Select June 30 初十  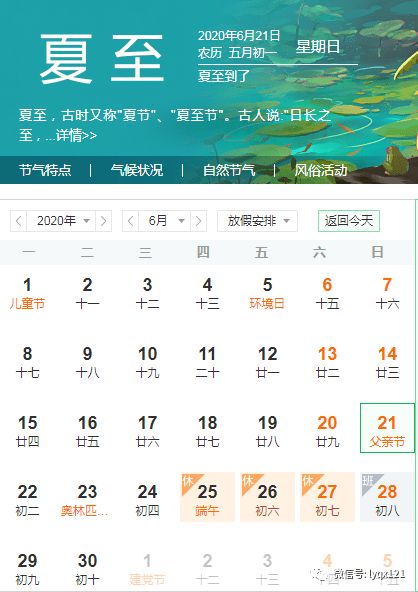(87, 569)
